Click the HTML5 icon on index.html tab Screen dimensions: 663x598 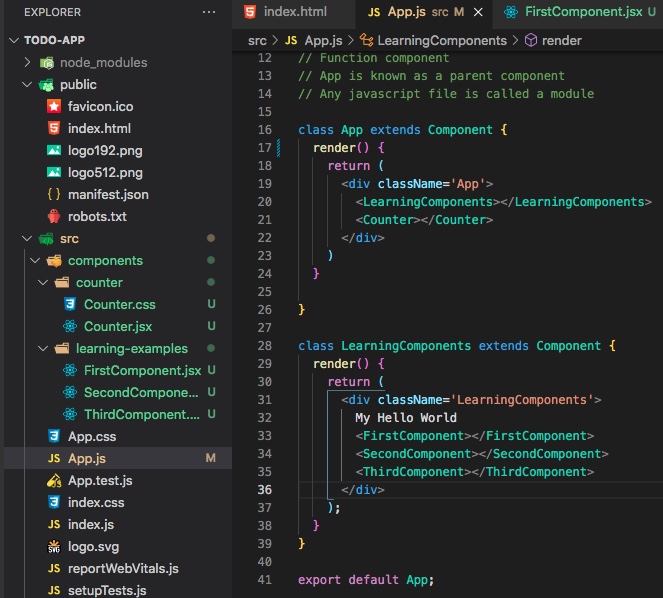[x=250, y=12]
